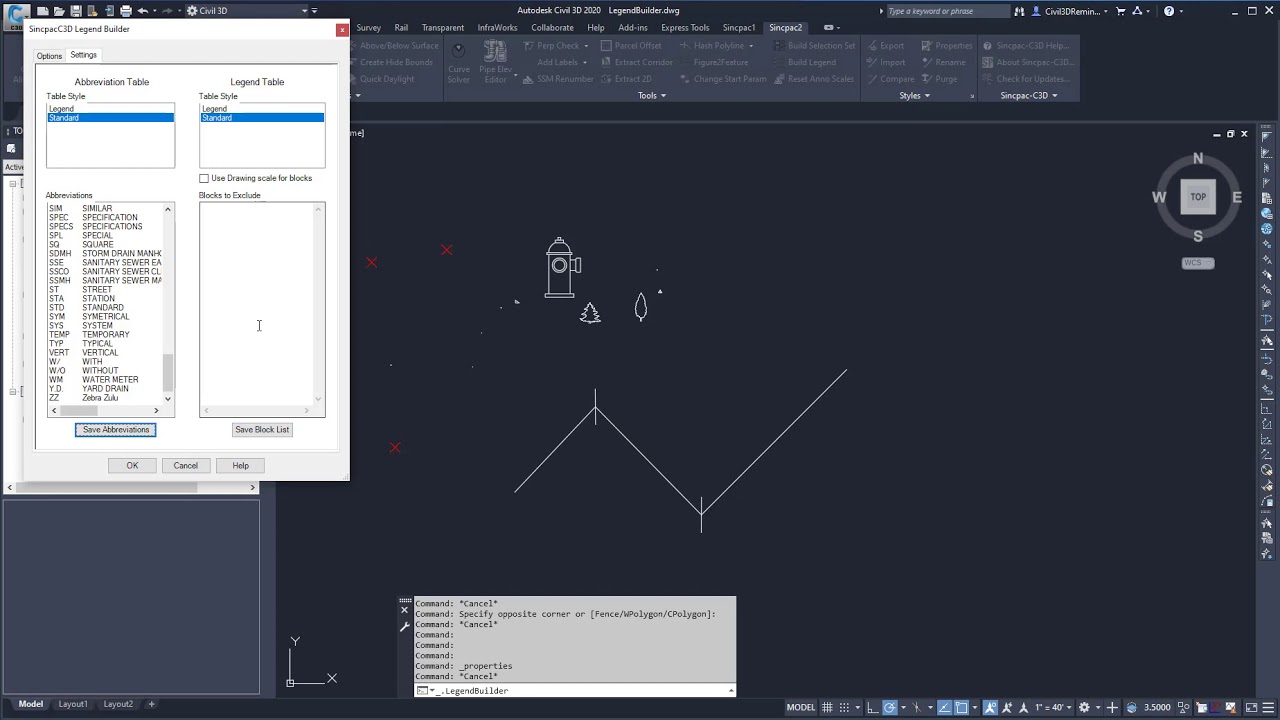Toggle snap mode in the status bar
The height and width of the screenshot is (720, 1280).
tap(844, 707)
